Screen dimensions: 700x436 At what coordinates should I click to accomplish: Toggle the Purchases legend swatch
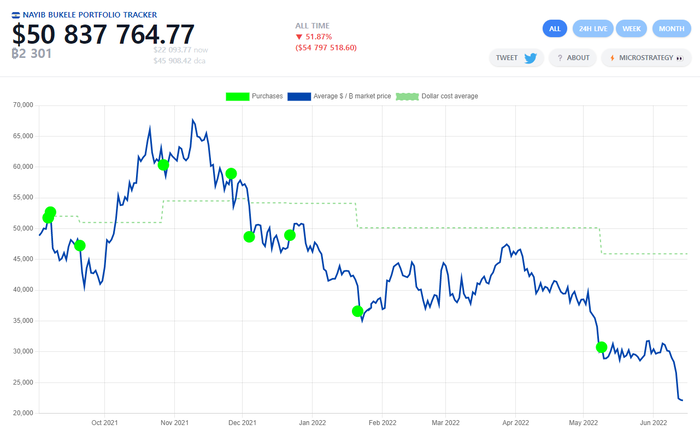point(238,96)
